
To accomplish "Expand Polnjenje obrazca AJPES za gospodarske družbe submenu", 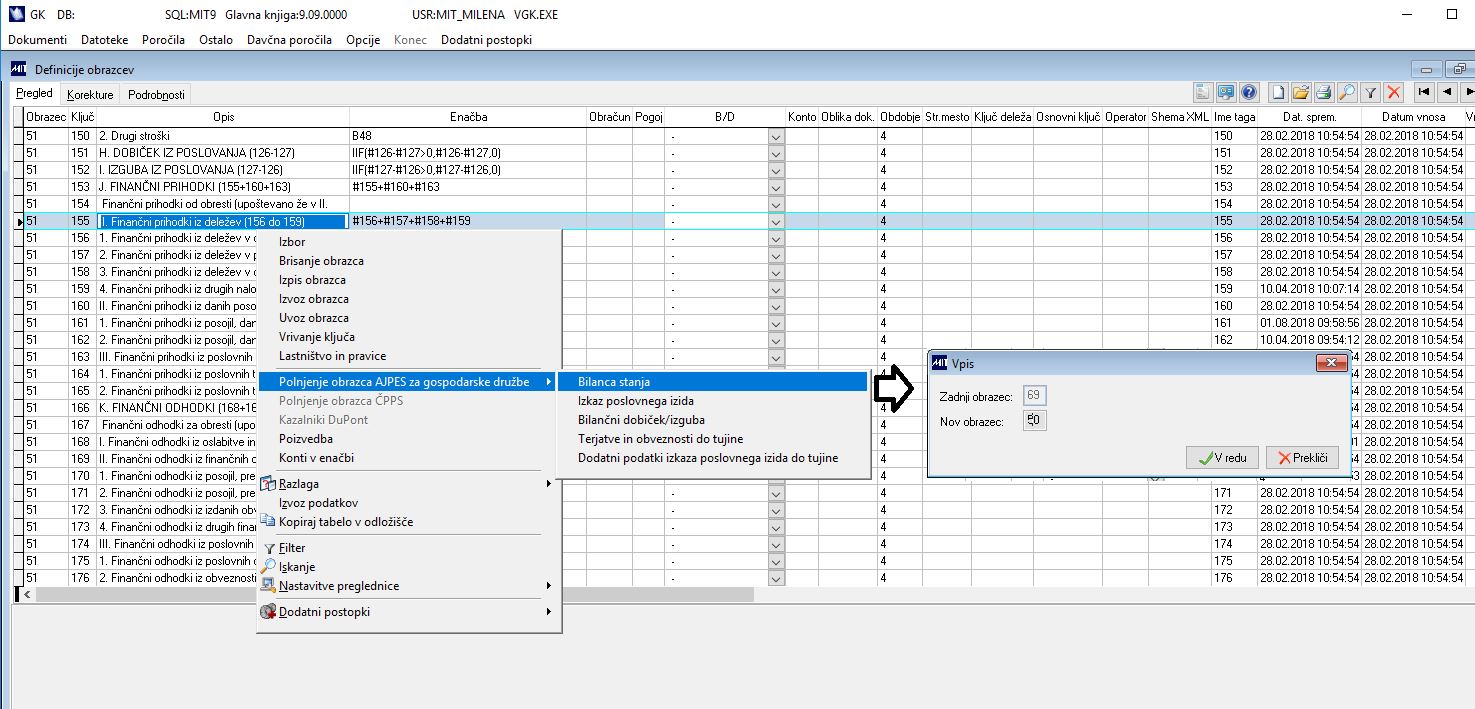I will pyautogui.click(x=408, y=382).
